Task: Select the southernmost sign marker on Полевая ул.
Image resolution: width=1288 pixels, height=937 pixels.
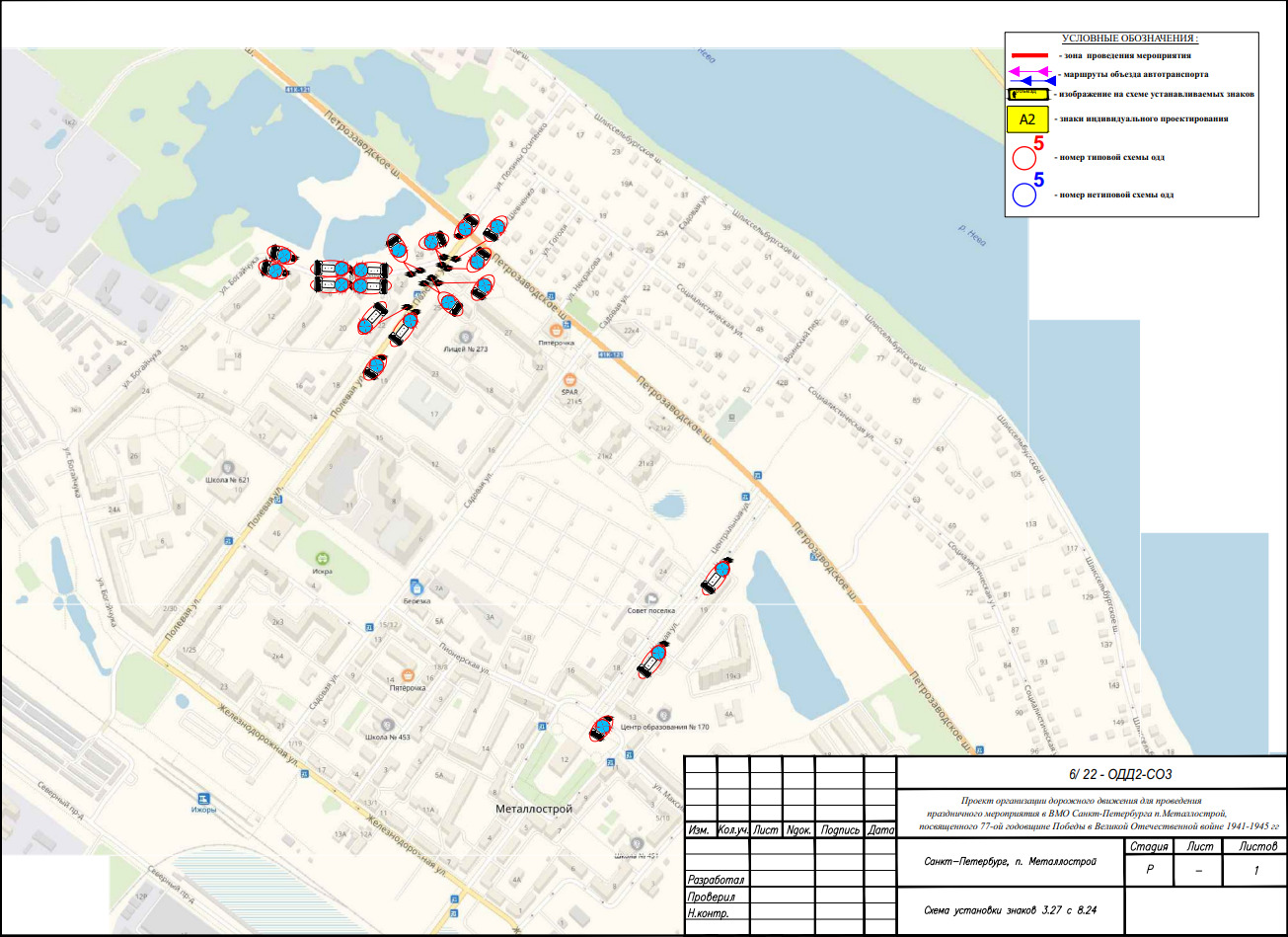Action: coord(374,366)
